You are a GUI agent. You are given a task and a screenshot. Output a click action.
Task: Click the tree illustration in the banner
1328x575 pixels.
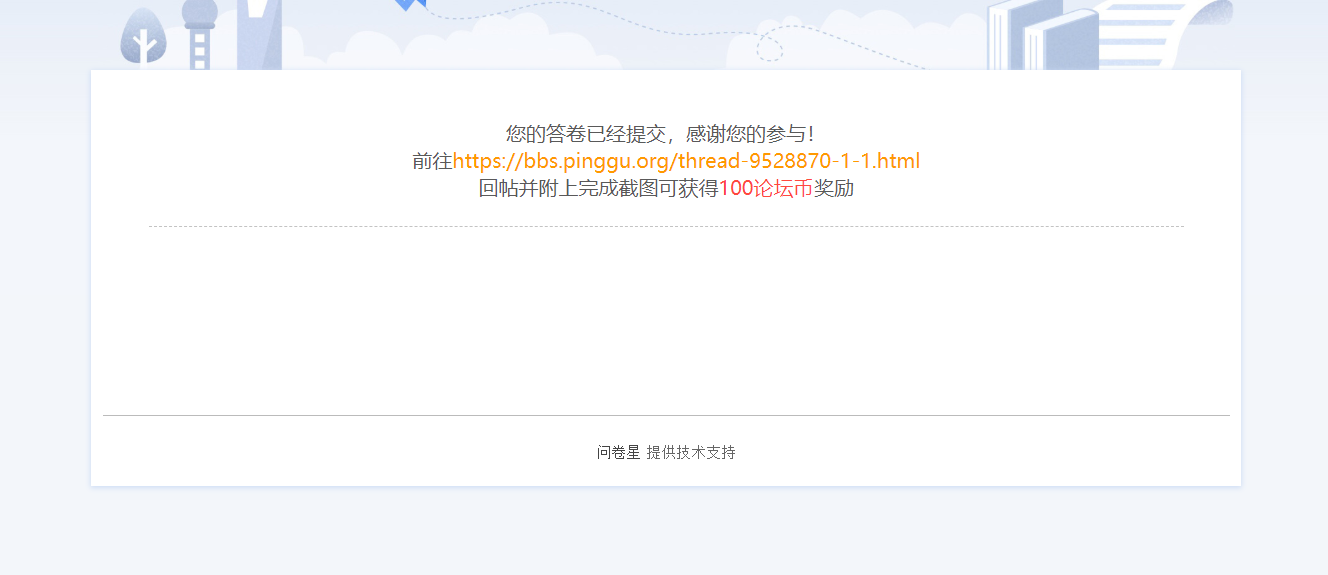click(x=143, y=36)
